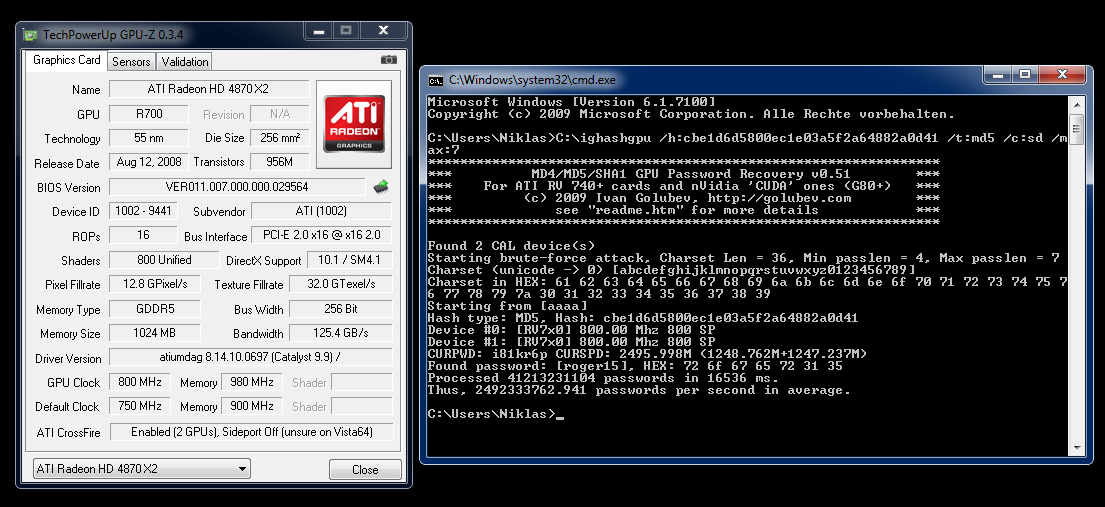Click the Shaders field 800 Unified

click(x=164, y=259)
